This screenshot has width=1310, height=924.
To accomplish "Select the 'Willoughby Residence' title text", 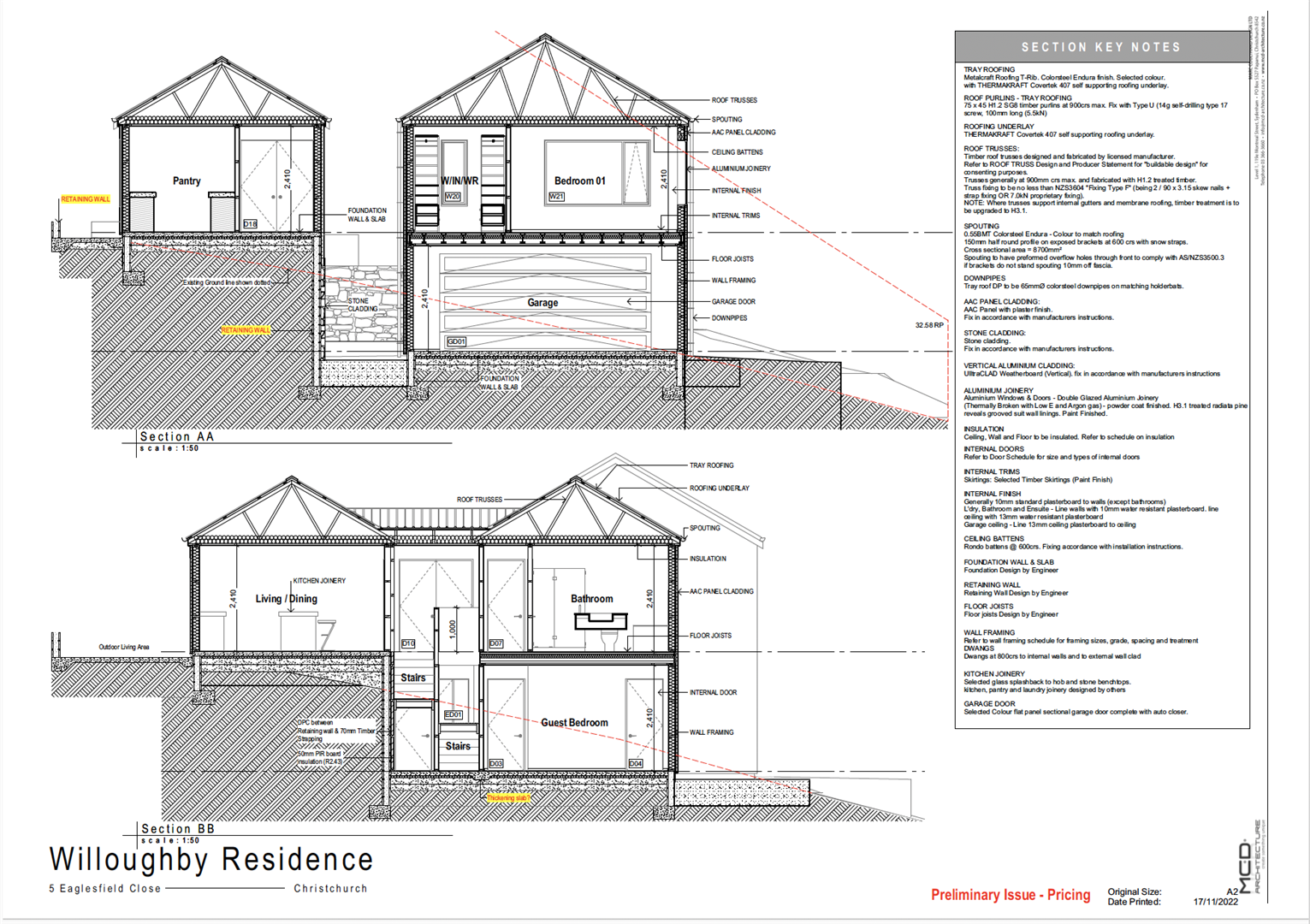I will (x=211, y=860).
